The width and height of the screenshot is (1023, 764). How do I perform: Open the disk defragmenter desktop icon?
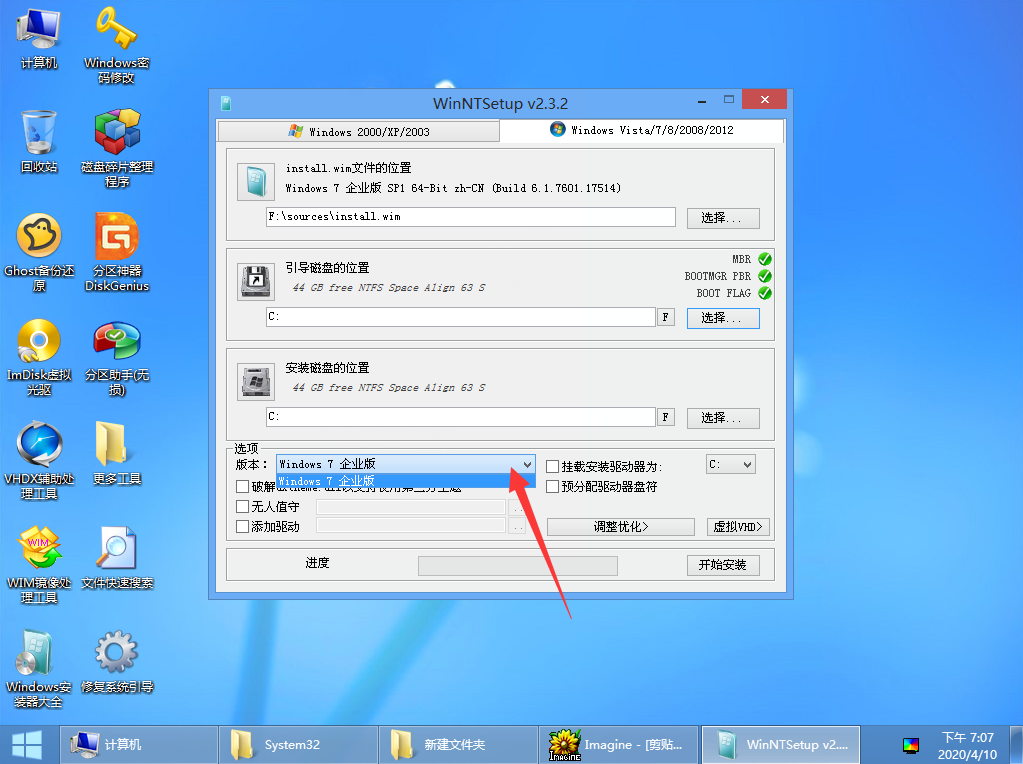pyautogui.click(x=116, y=133)
